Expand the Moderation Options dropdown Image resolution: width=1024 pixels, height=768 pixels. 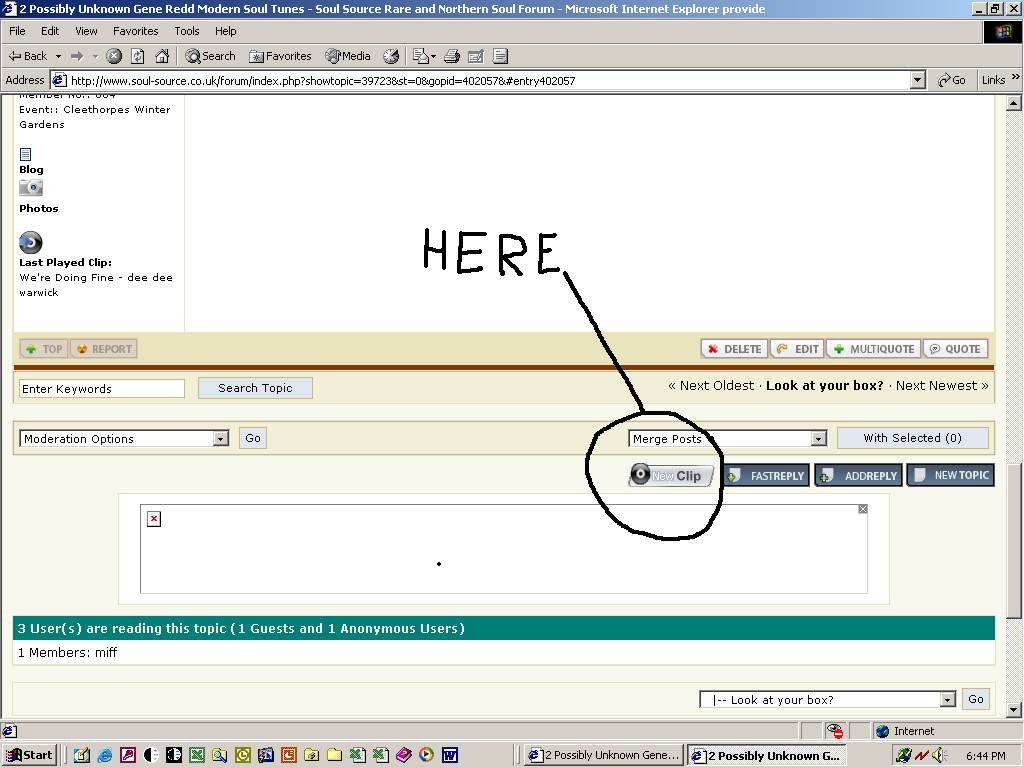pos(221,439)
